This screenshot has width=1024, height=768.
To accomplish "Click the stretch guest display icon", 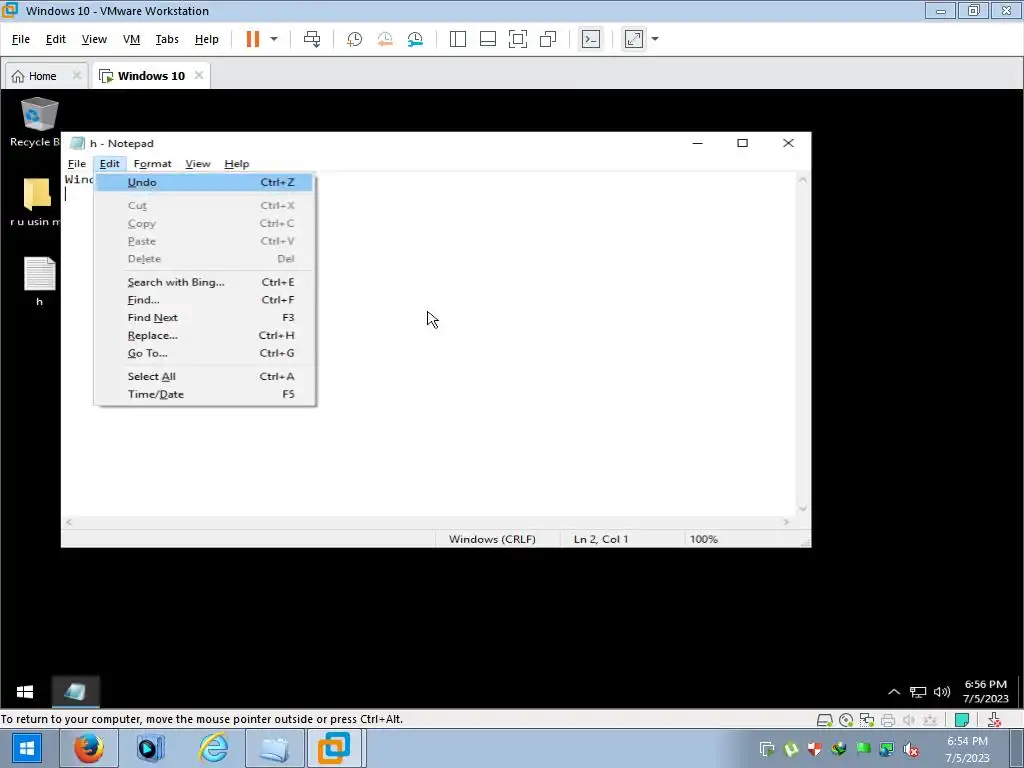I will coord(633,39).
